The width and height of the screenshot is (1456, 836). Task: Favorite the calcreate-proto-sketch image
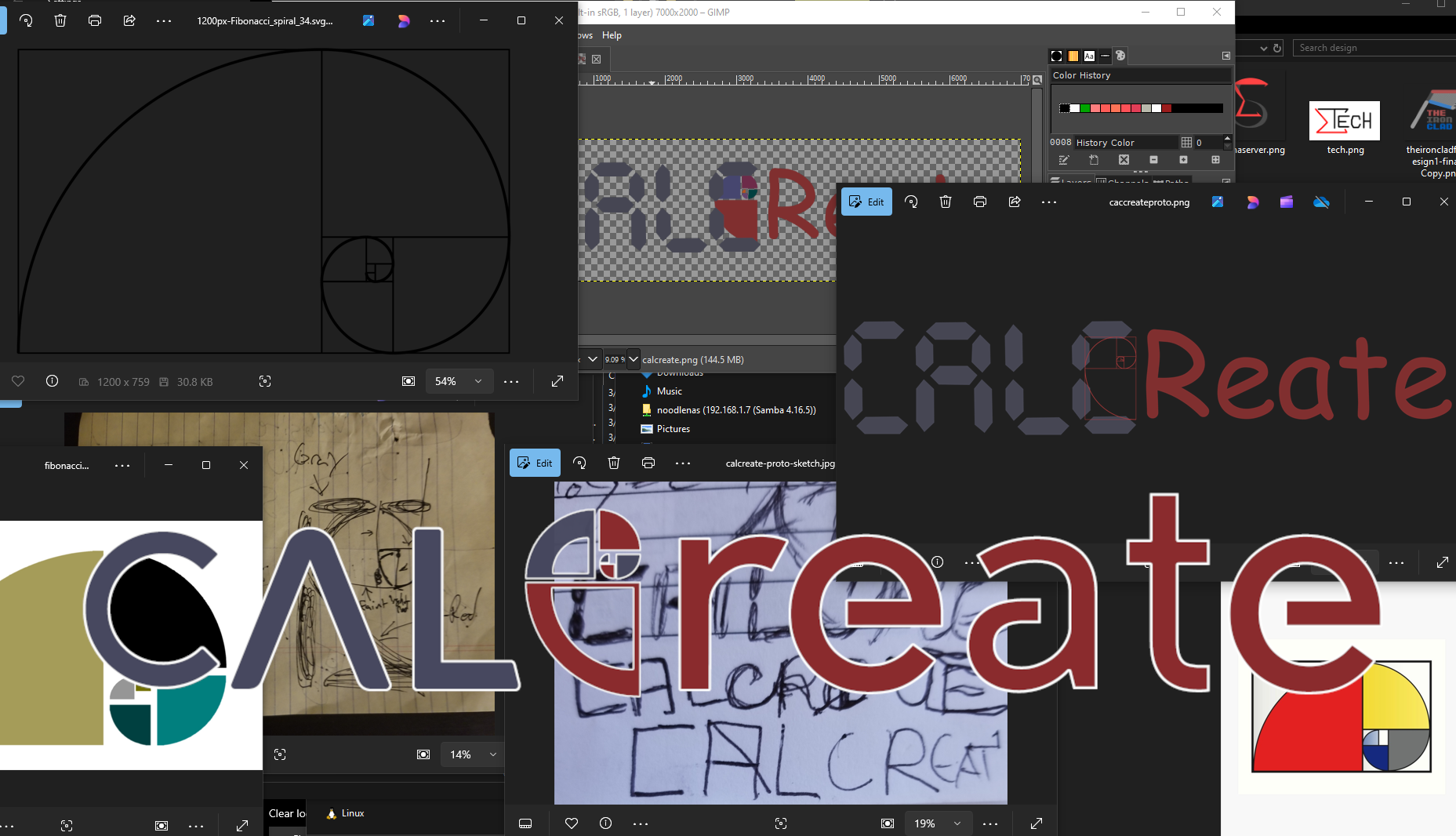point(572,823)
